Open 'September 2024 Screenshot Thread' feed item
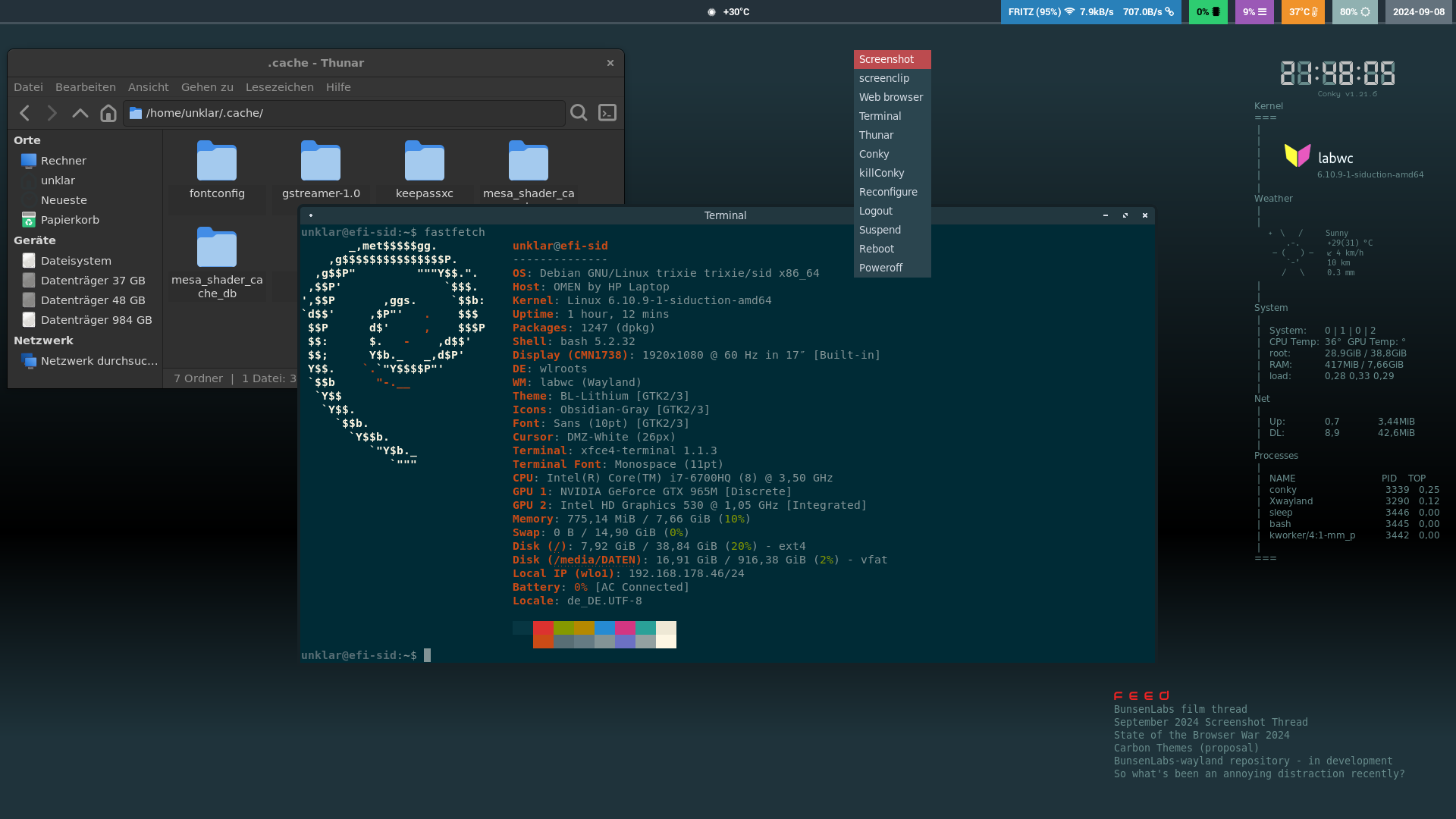Screen dimensions: 1456x819 pos(1210,723)
